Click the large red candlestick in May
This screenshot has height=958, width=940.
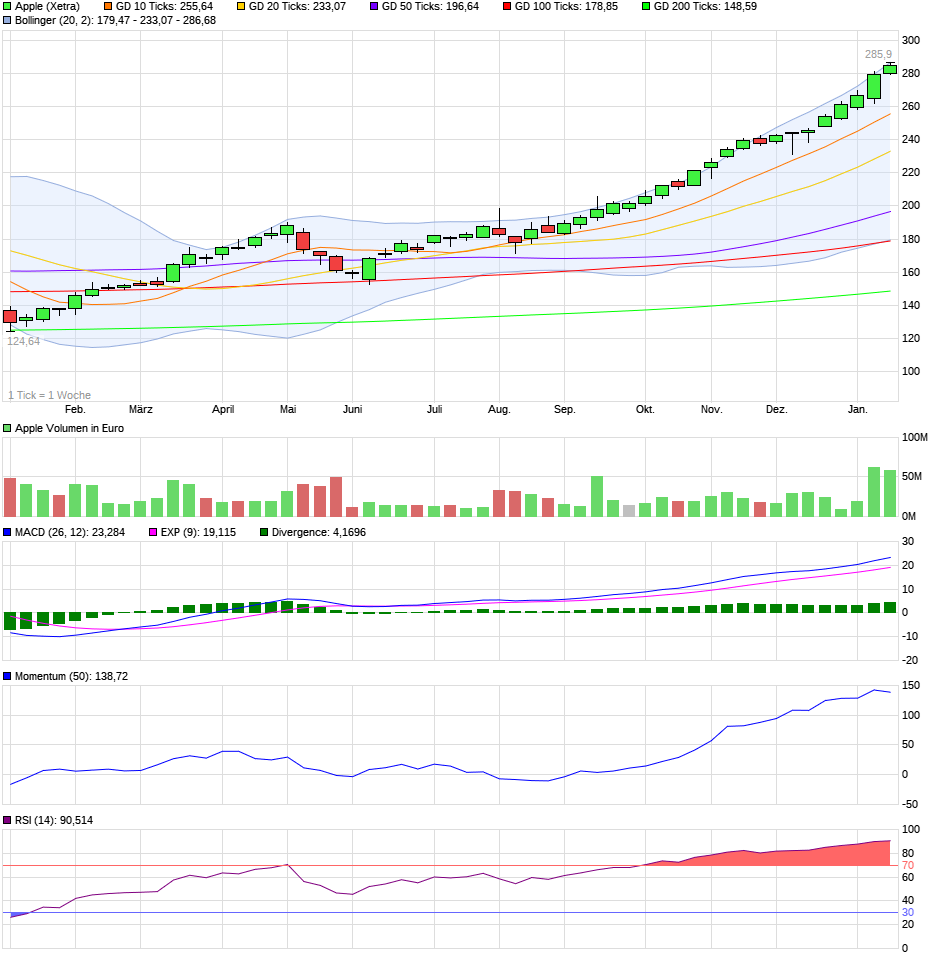tap(303, 241)
